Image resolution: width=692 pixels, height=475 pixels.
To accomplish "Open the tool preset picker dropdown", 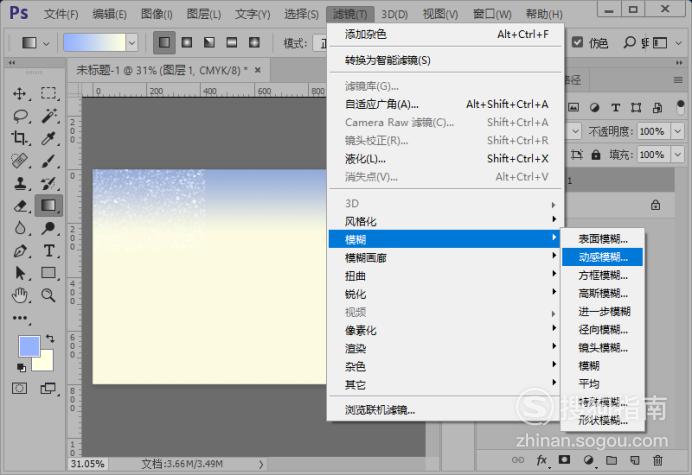I will [x=46, y=43].
